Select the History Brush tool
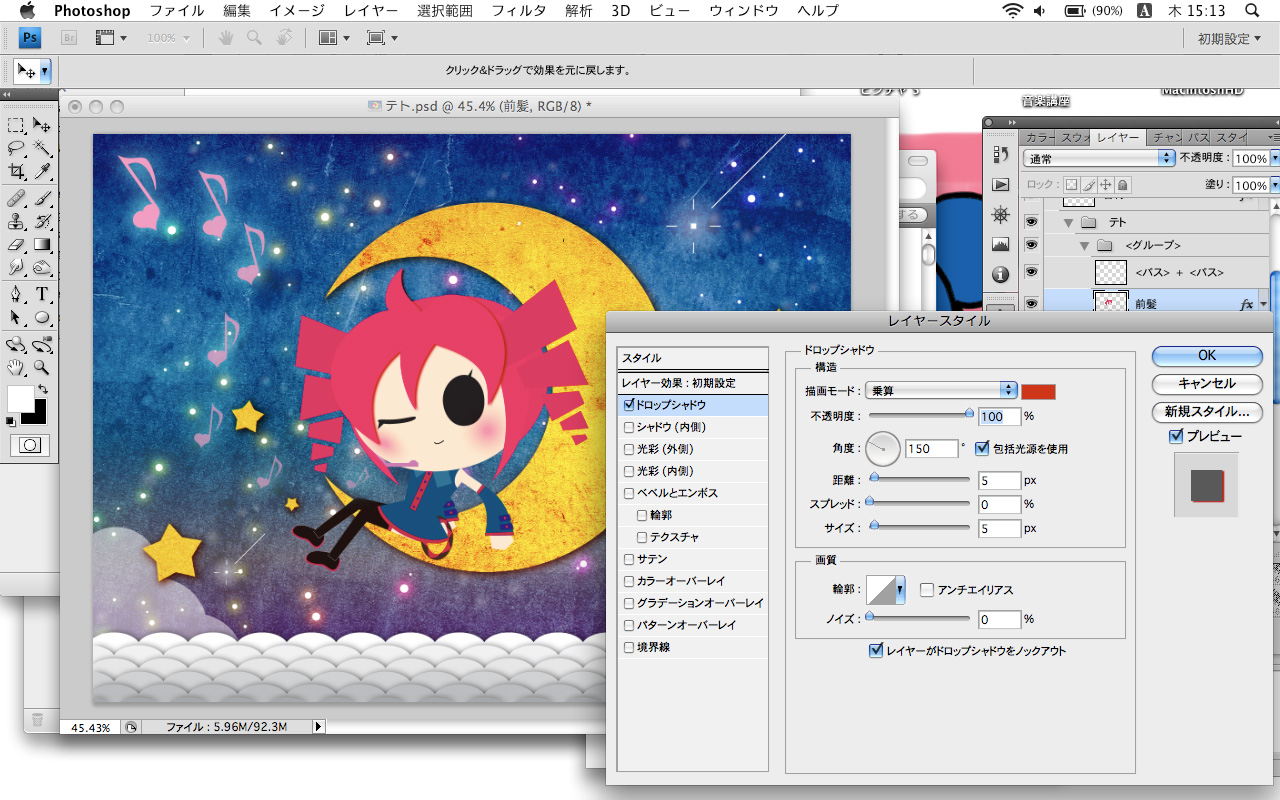Viewport: 1280px width, 800px height. click(x=42, y=220)
